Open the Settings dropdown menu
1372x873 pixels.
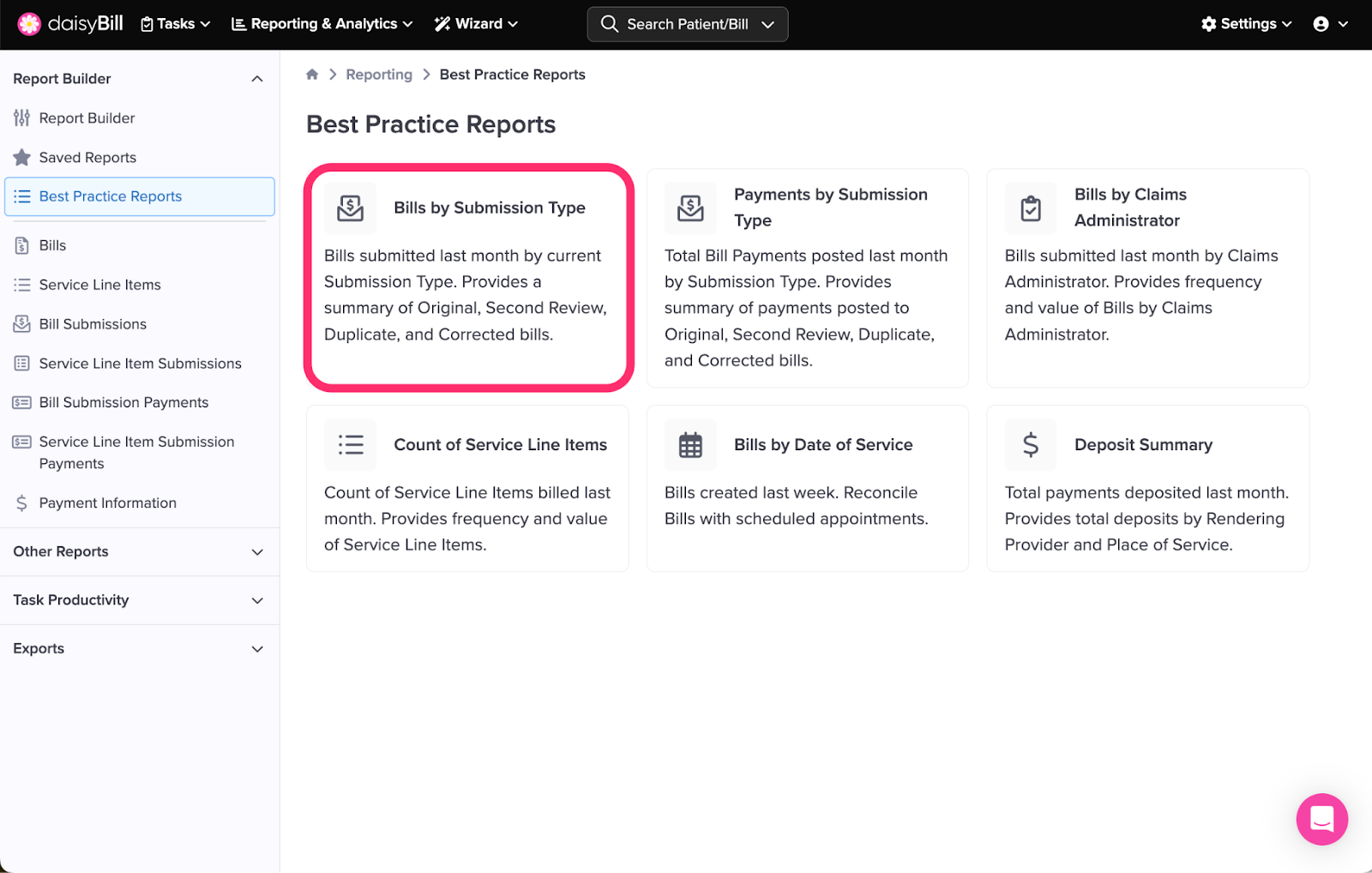click(x=1246, y=24)
